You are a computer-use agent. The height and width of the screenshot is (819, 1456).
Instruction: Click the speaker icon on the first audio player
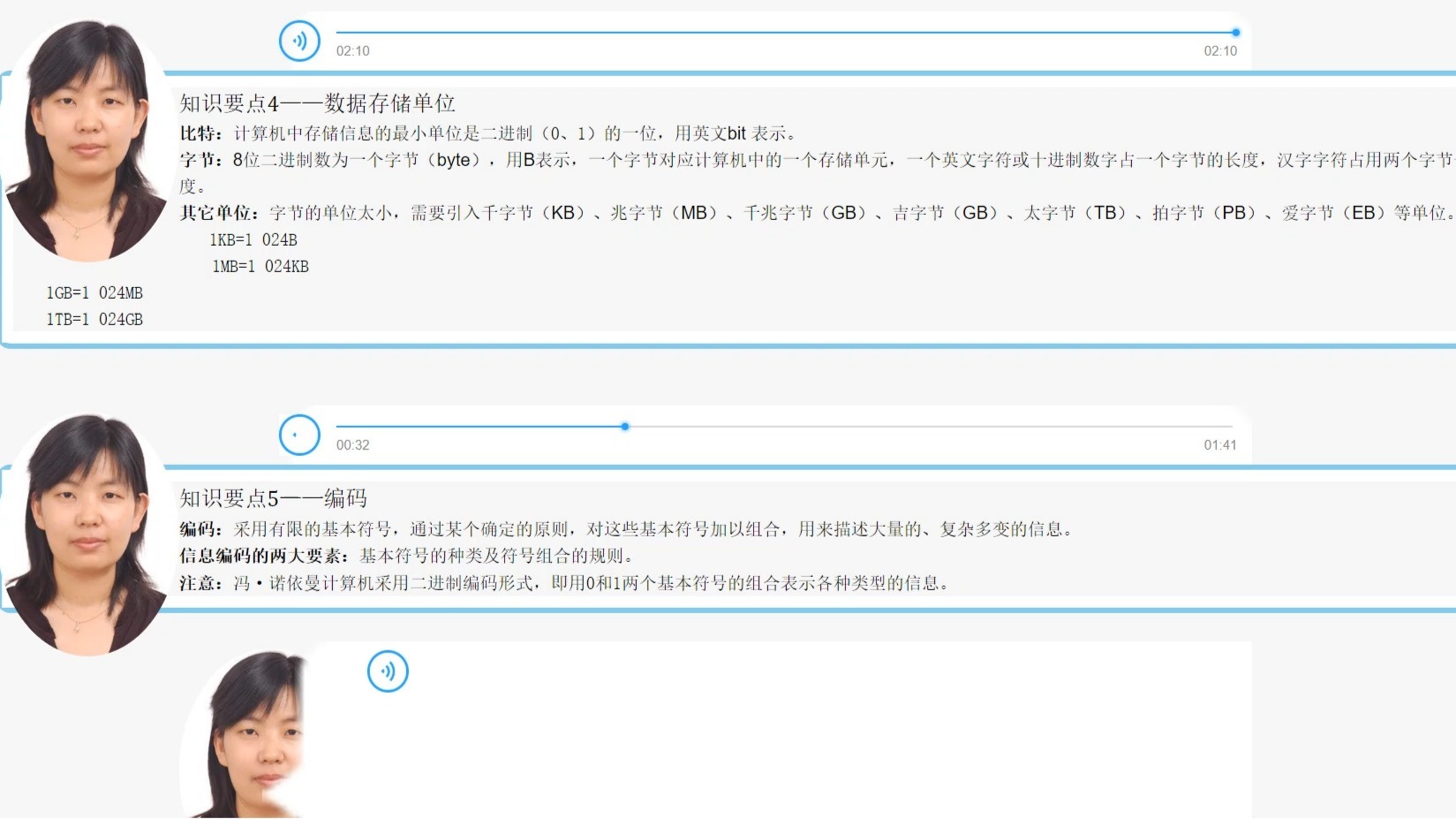point(299,41)
